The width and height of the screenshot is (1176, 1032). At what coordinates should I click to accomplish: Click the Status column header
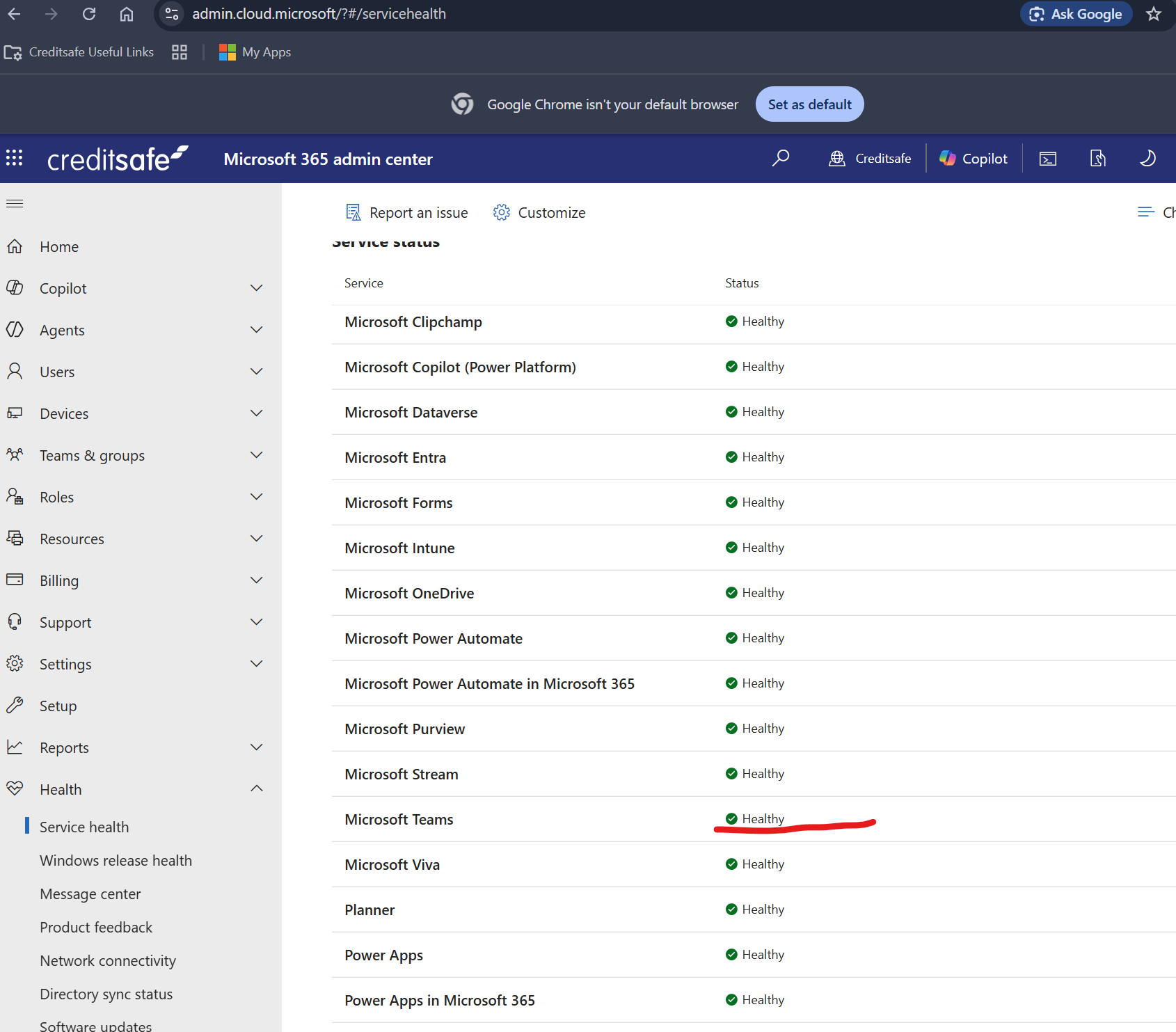click(x=742, y=283)
